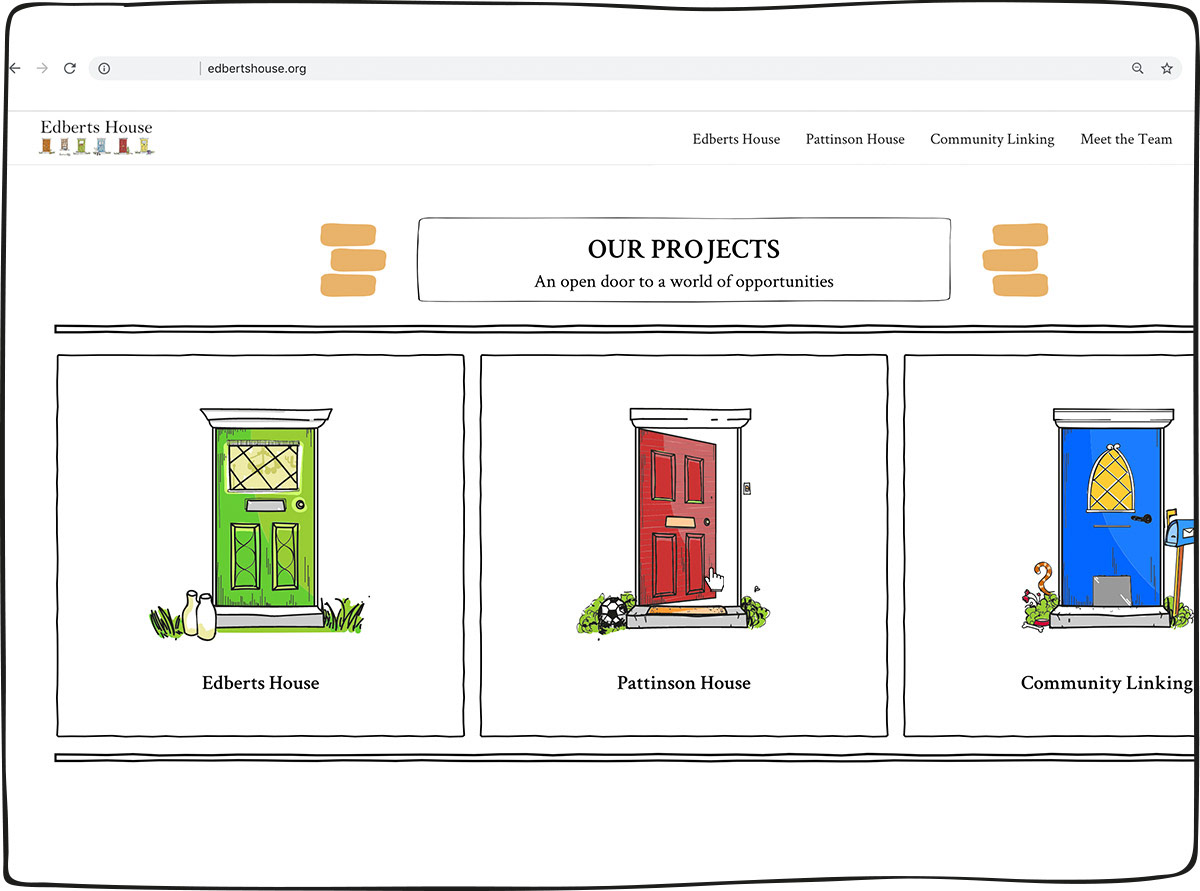Click the green door illustration
Screen dimensions: 1200x891
pos(260,523)
